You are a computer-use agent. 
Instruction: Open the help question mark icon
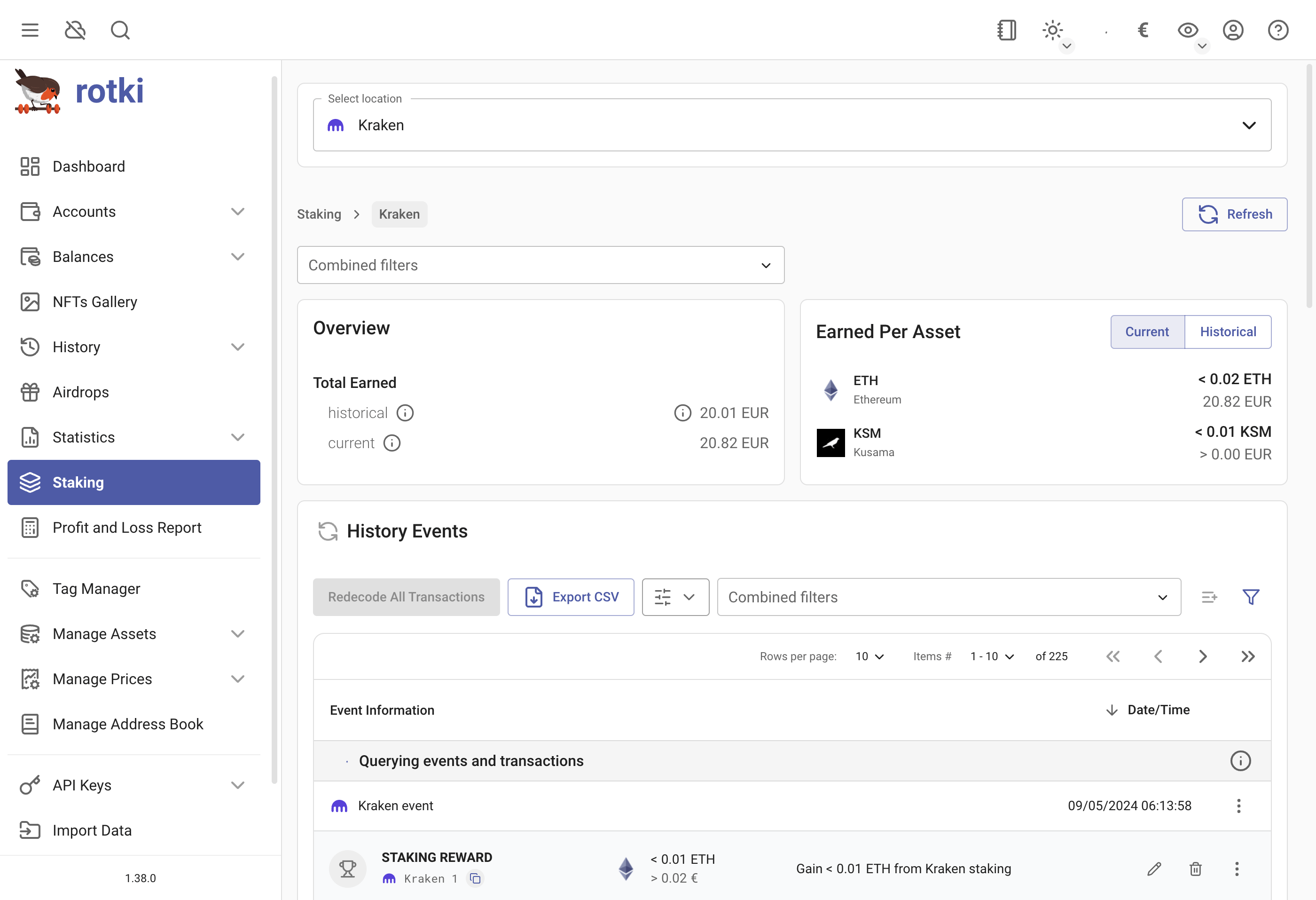click(x=1278, y=30)
